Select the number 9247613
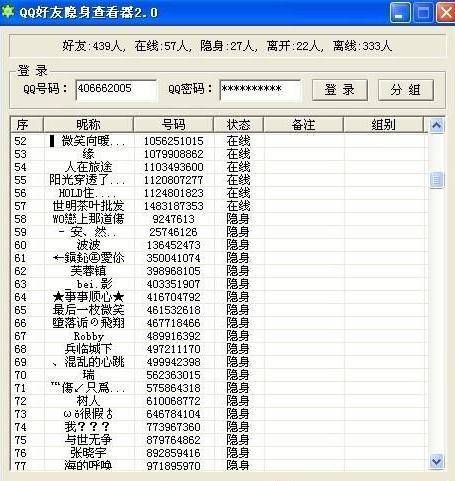This screenshot has width=455, height=481. [x=173, y=219]
